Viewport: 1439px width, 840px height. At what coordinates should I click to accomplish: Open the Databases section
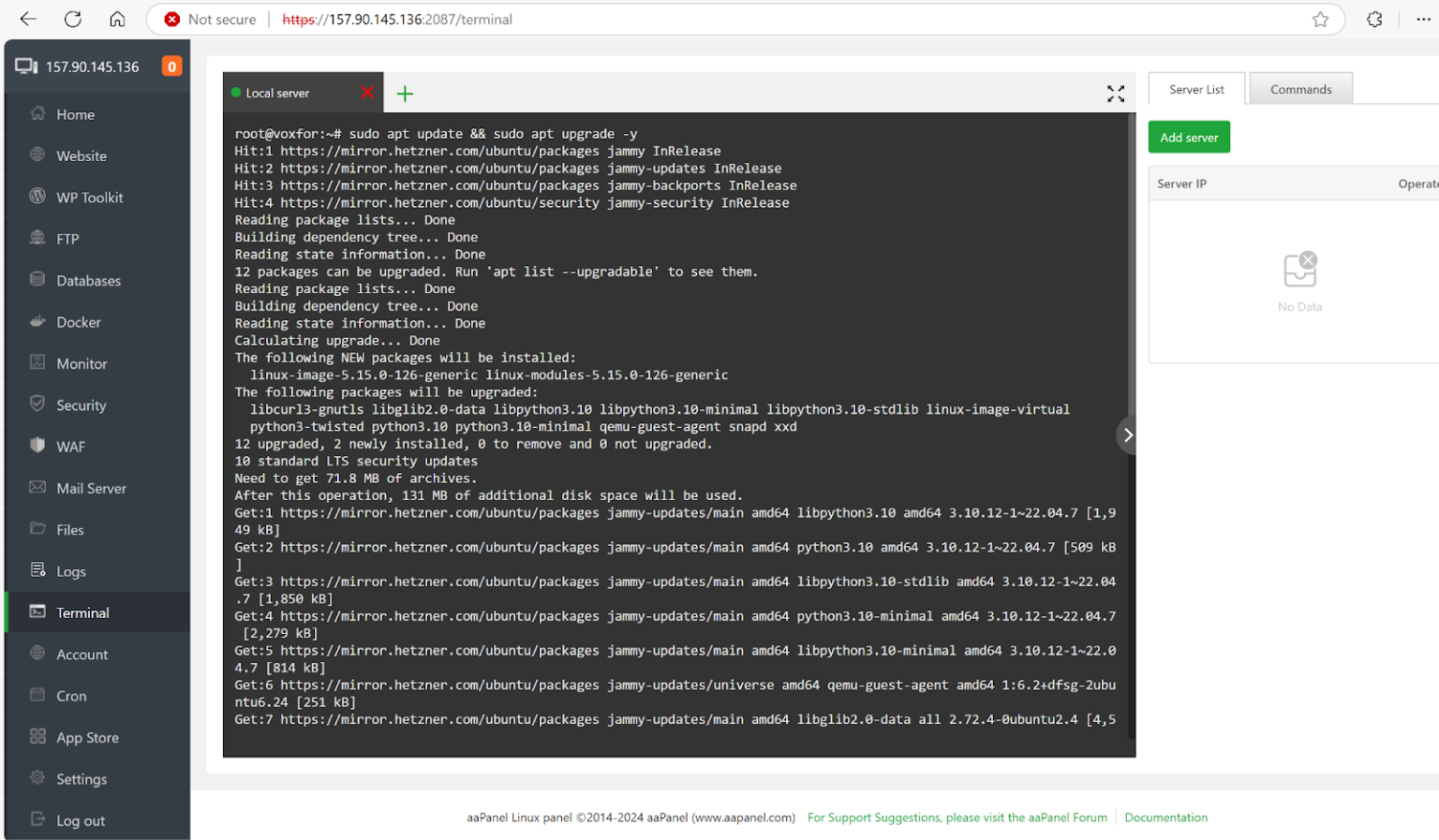point(88,280)
